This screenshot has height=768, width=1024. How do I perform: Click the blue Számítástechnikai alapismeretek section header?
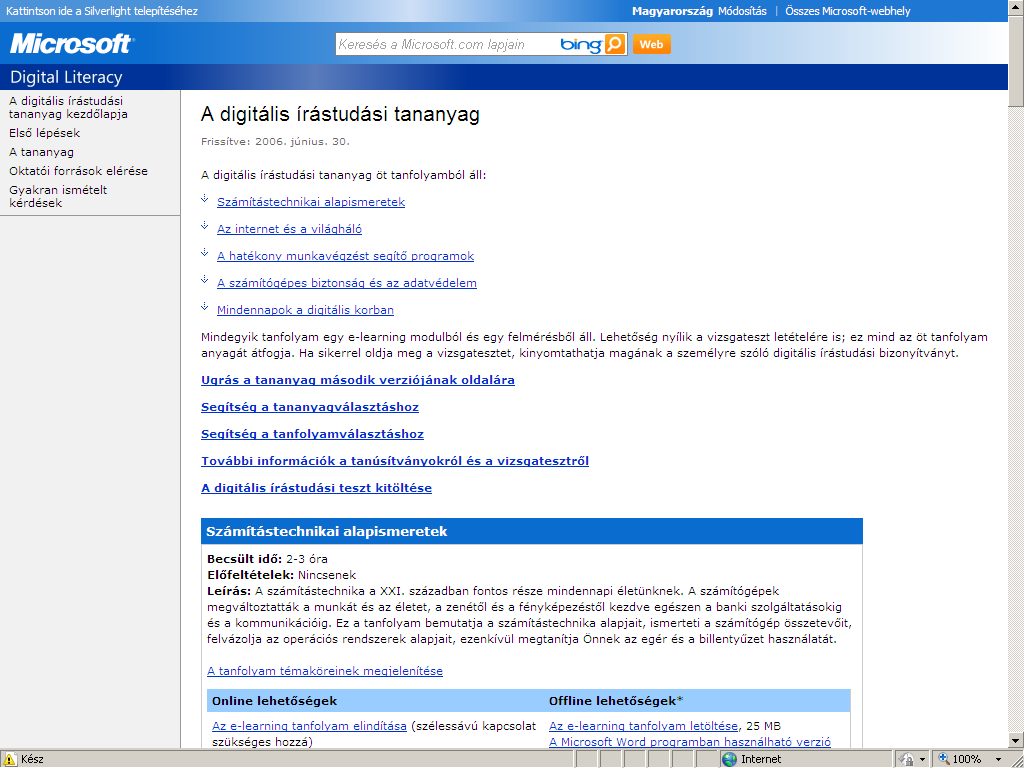coord(532,532)
